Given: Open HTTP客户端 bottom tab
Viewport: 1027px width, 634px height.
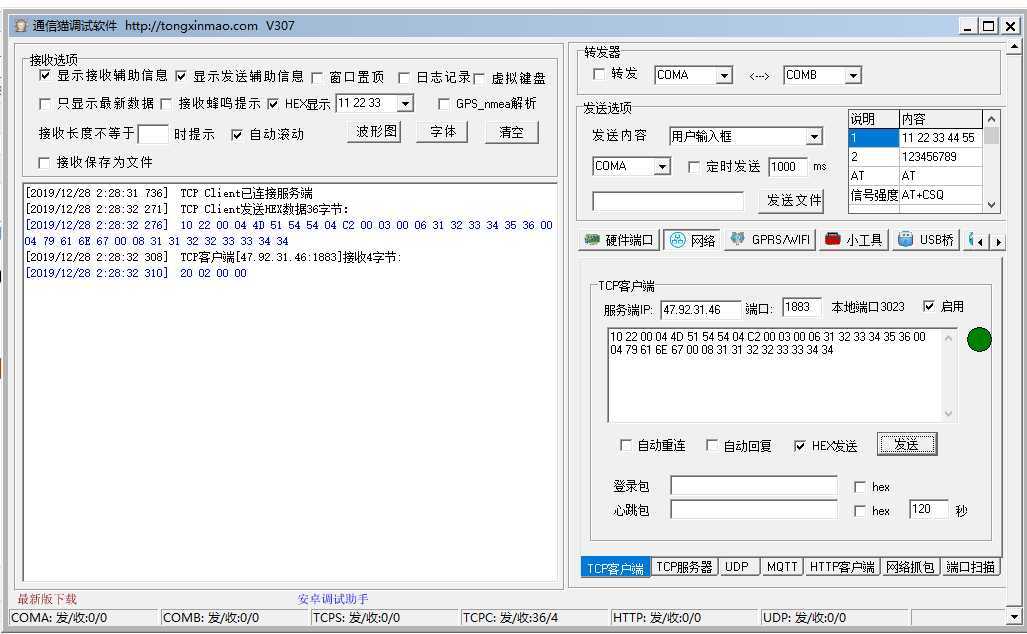Looking at the screenshot, I should pyautogui.click(x=842, y=567).
